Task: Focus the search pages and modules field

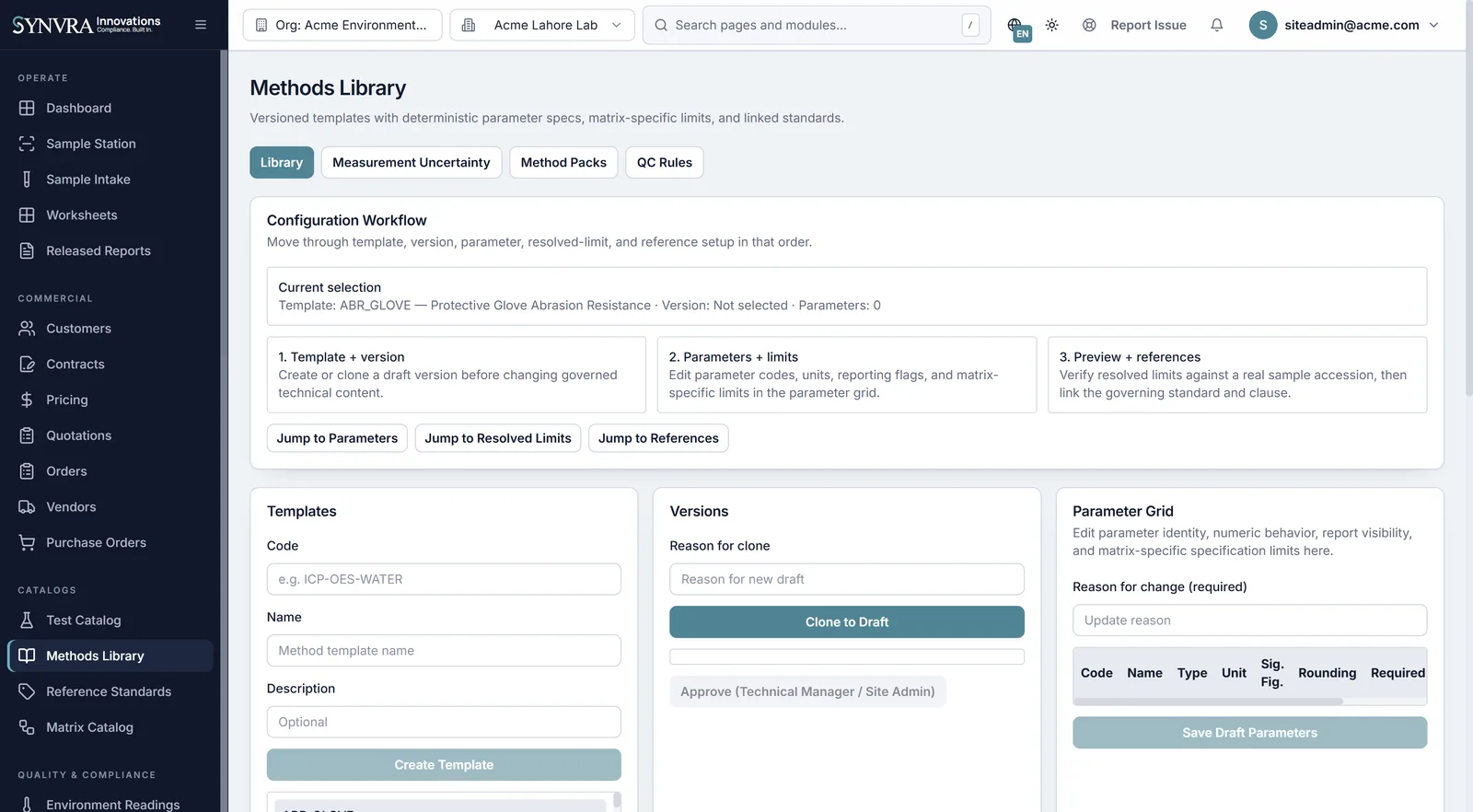Action: (x=817, y=25)
